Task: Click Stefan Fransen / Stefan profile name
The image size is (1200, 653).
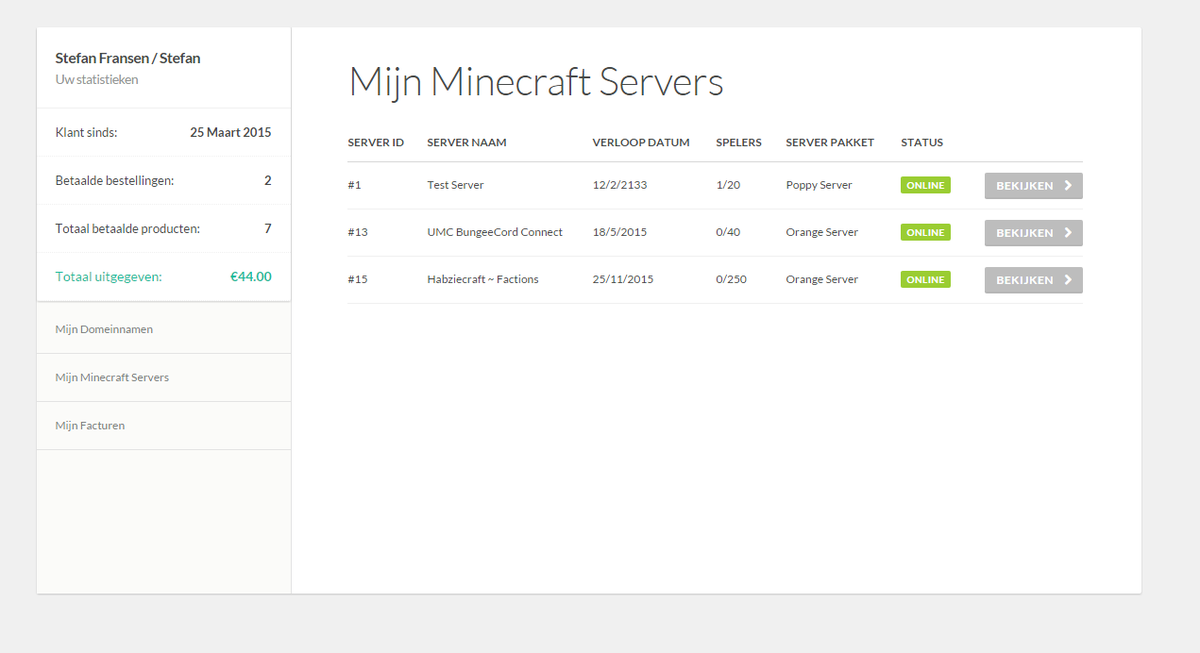Action: (x=128, y=58)
